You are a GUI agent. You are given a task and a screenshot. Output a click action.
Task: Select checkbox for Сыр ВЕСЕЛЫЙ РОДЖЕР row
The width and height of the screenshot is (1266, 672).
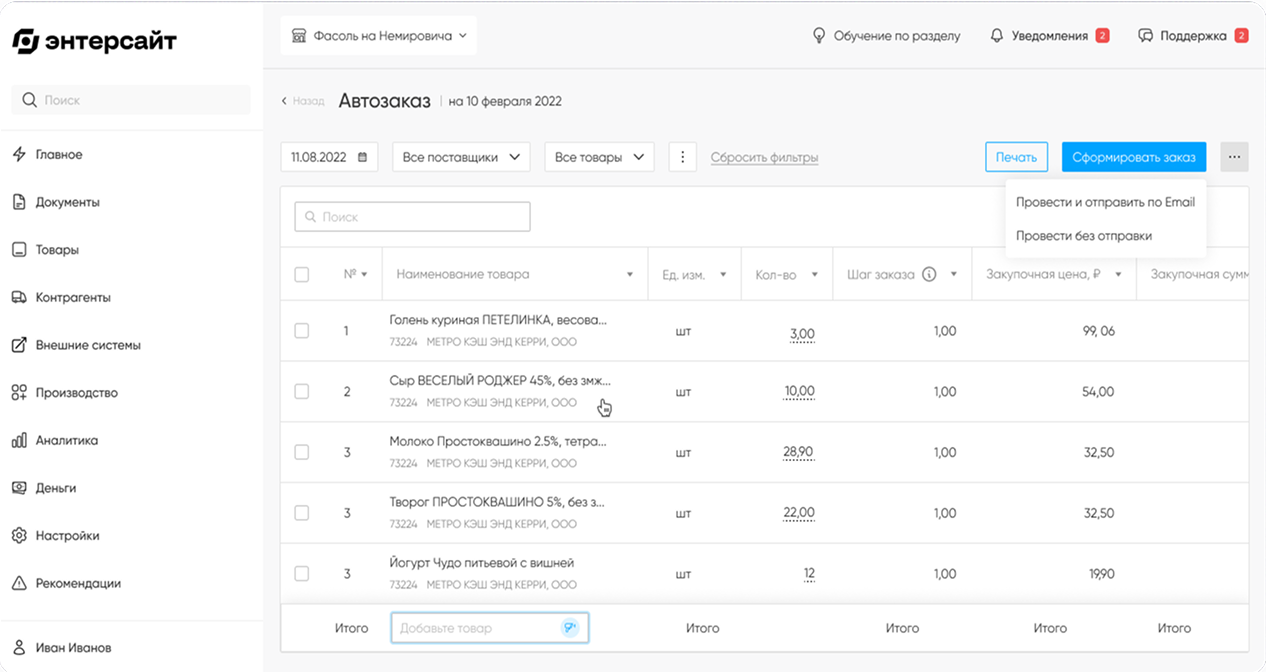click(302, 391)
